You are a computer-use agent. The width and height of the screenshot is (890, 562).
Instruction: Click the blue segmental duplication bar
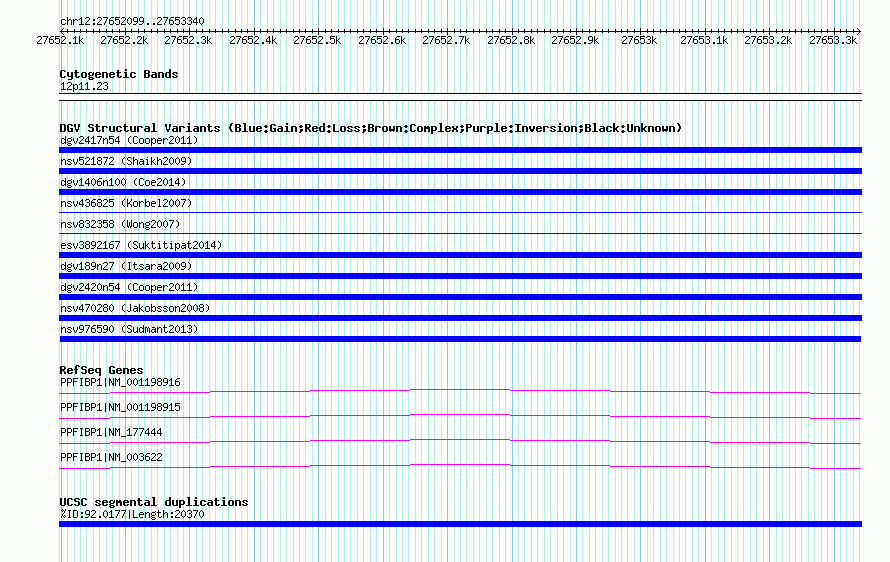pos(460,524)
